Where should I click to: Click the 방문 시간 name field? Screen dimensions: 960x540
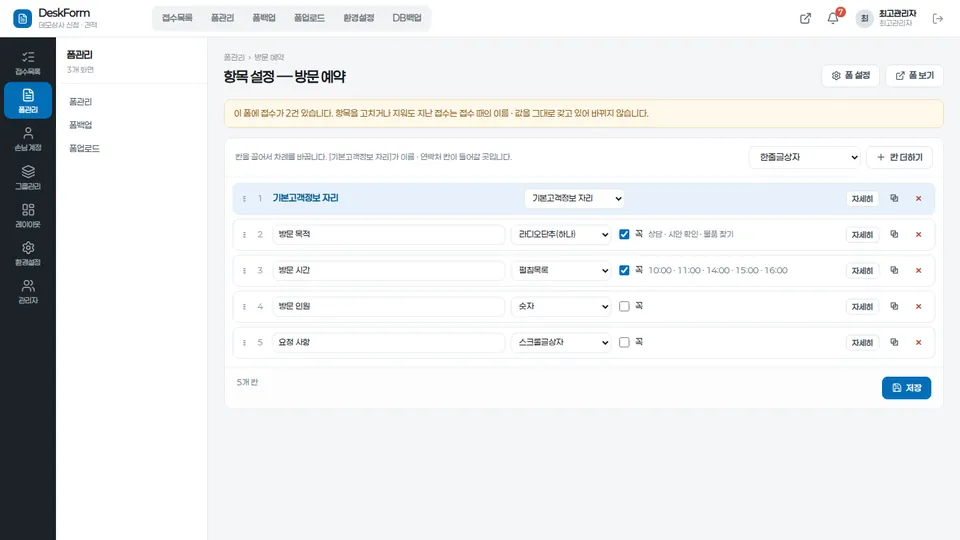tap(389, 270)
